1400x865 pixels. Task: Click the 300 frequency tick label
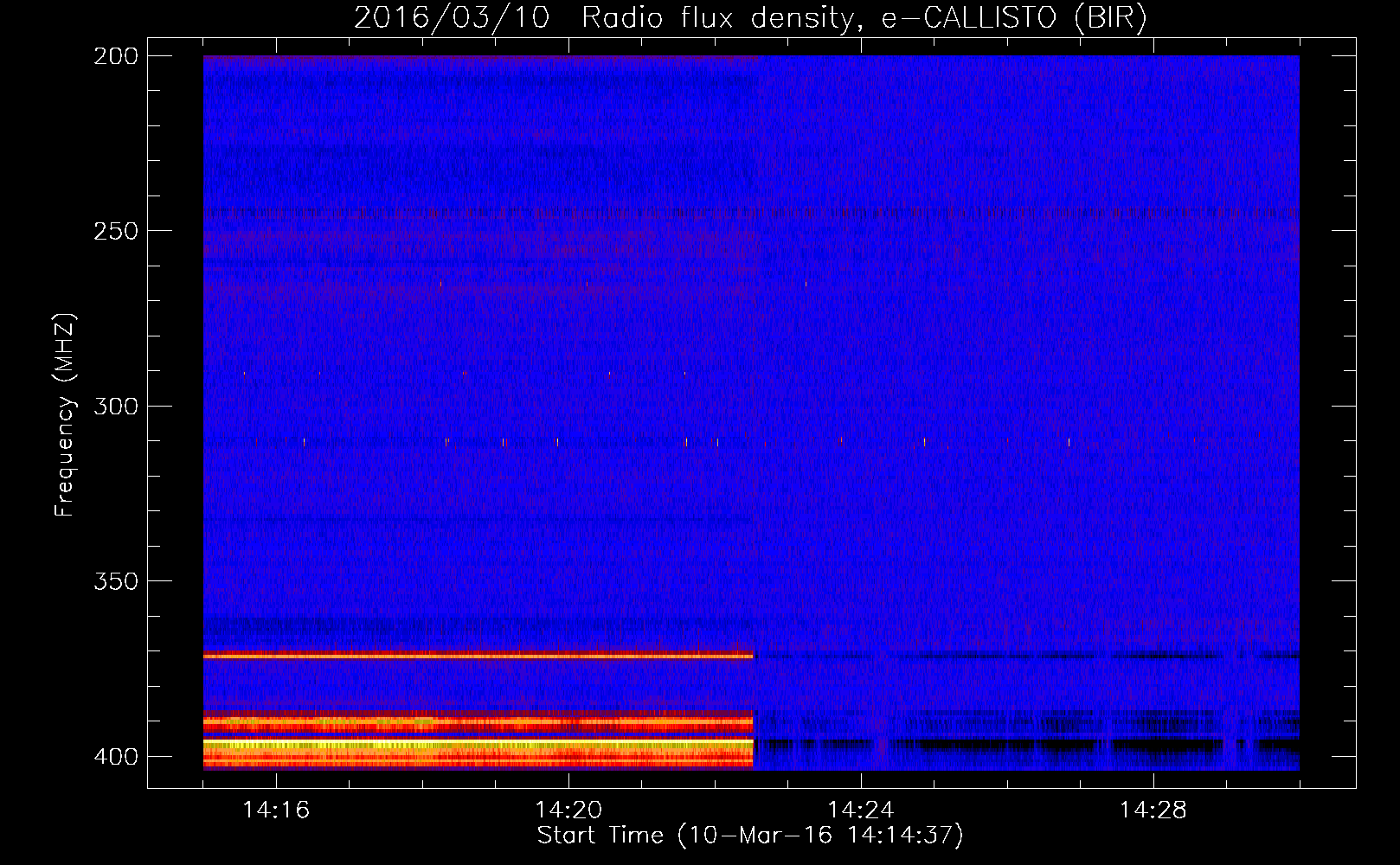(x=116, y=406)
